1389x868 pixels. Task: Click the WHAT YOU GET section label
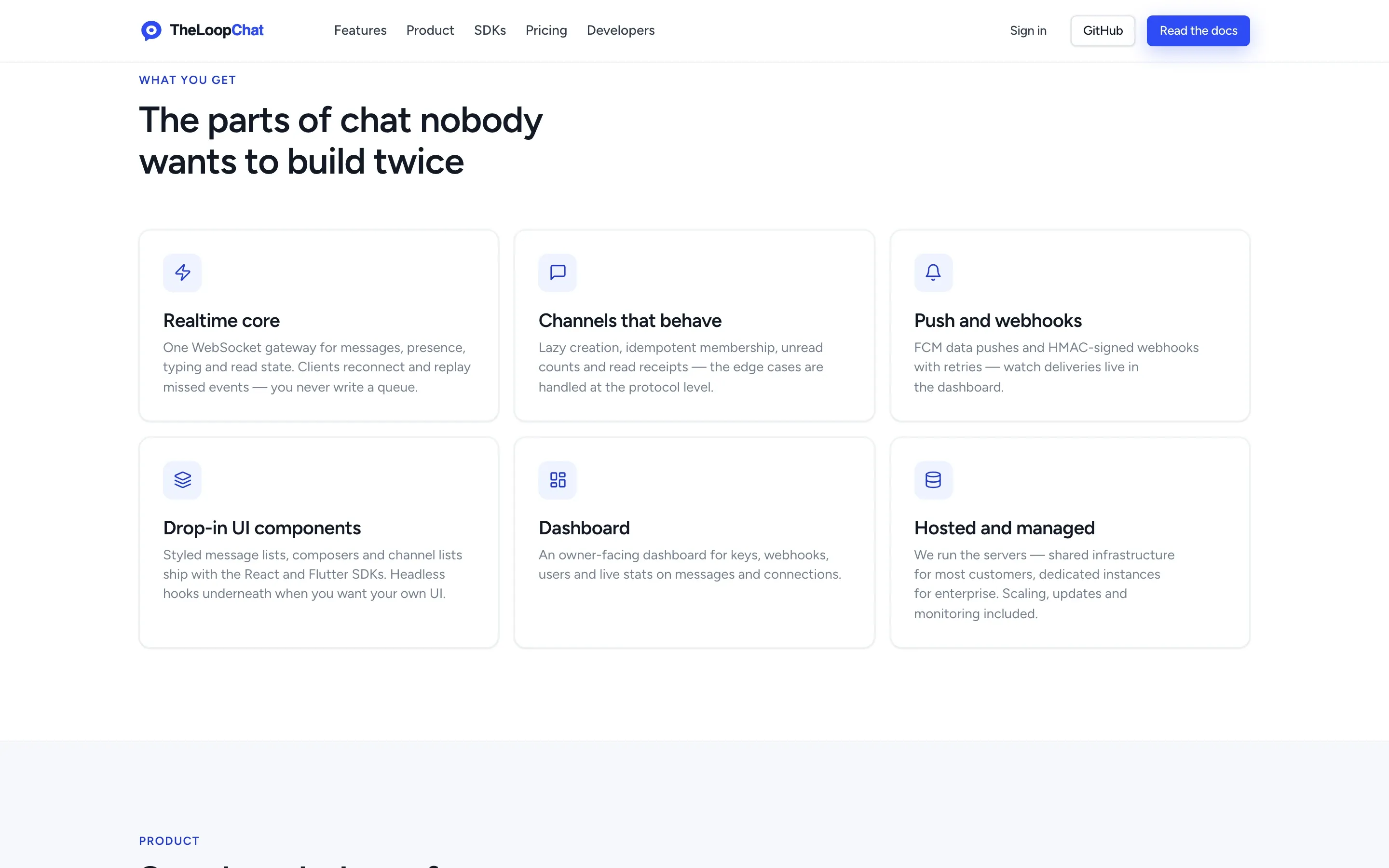(x=187, y=80)
